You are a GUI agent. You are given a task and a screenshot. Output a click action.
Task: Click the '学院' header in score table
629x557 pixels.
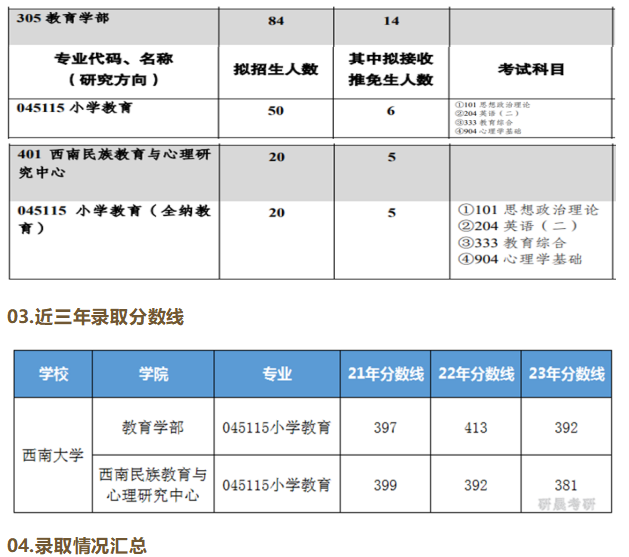153,374
